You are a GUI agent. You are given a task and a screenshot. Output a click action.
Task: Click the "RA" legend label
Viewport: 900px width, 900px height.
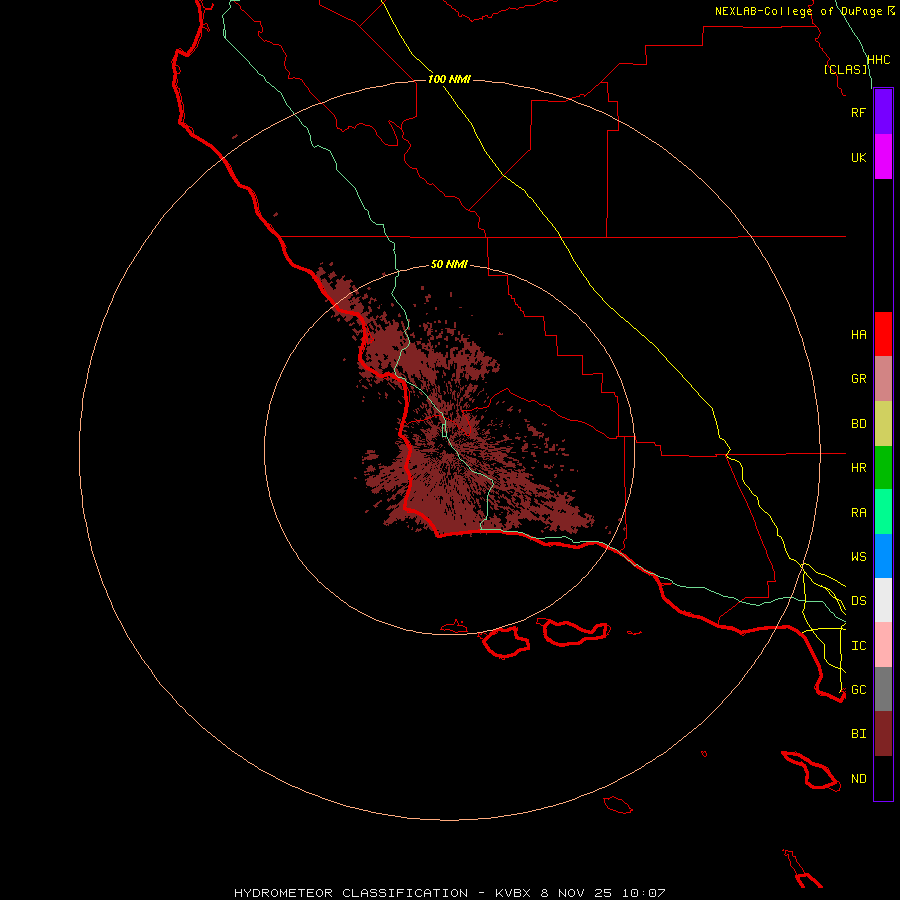pyautogui.click(x=858, y=513)
